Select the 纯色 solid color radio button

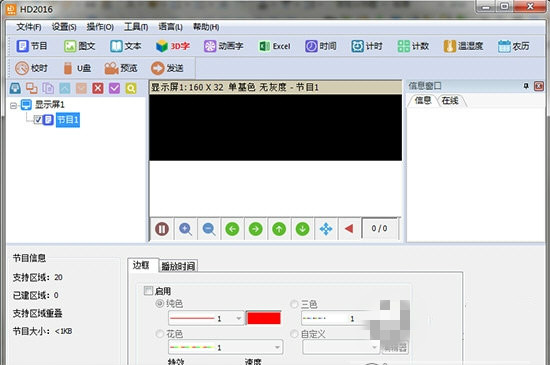(160, 303)
